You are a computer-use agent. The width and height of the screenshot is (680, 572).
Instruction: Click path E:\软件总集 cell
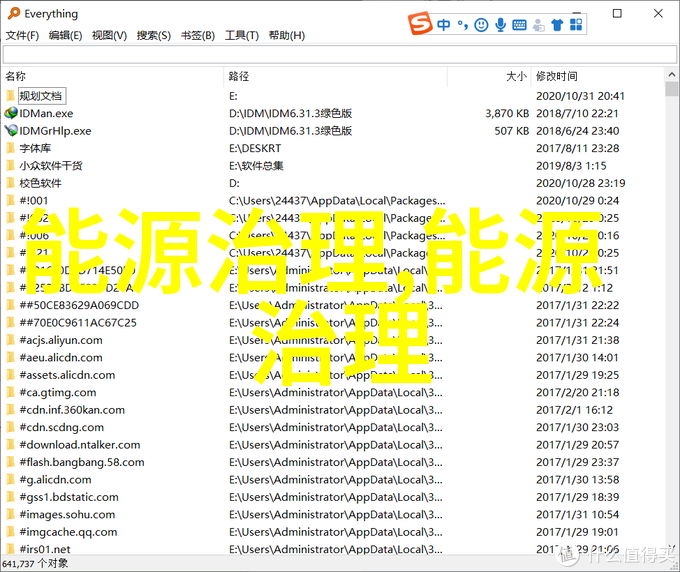coord(256,165)
